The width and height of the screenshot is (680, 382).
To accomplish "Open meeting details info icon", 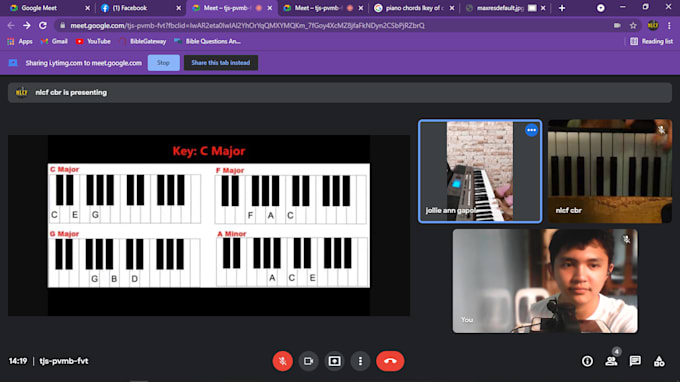I will (x=587, y=361).
